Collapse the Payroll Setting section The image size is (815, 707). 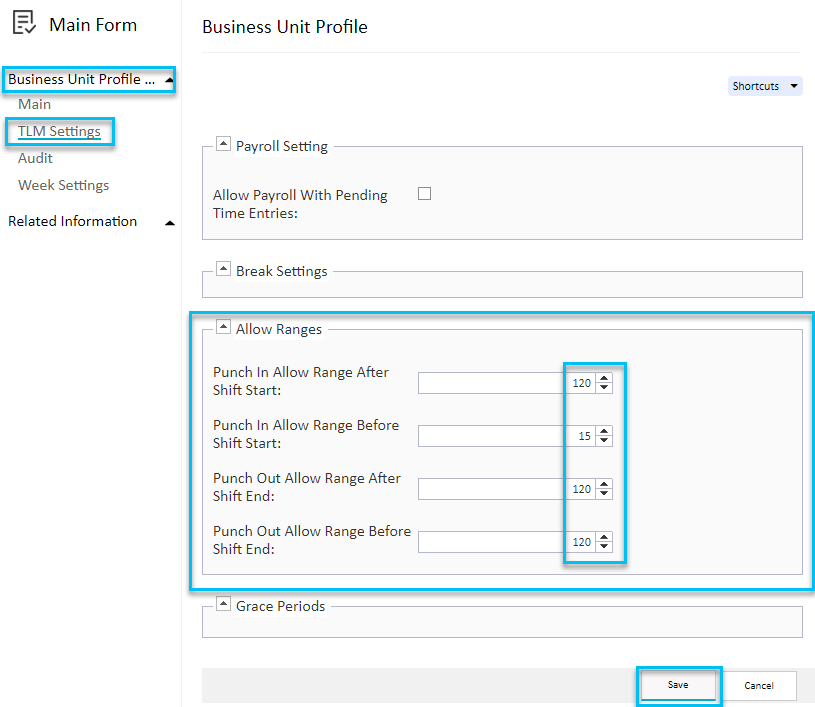click(x=224, y=143)
